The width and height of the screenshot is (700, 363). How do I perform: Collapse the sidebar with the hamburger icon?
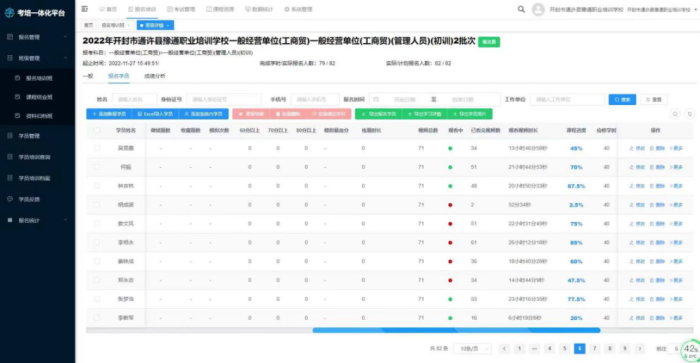84,9
